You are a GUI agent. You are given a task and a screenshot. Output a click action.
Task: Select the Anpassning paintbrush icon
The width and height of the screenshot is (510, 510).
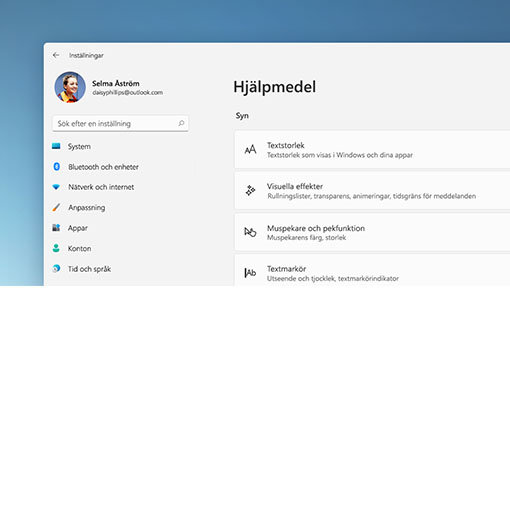click(56, 207)
